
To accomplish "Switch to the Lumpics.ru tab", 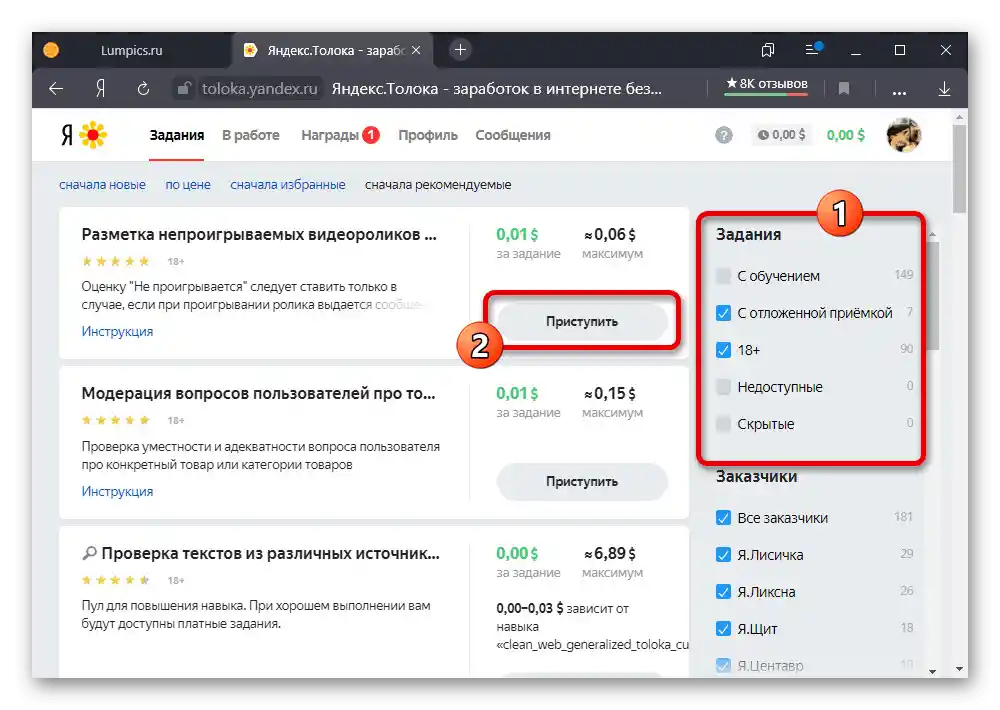I will (x=130, y=48).
